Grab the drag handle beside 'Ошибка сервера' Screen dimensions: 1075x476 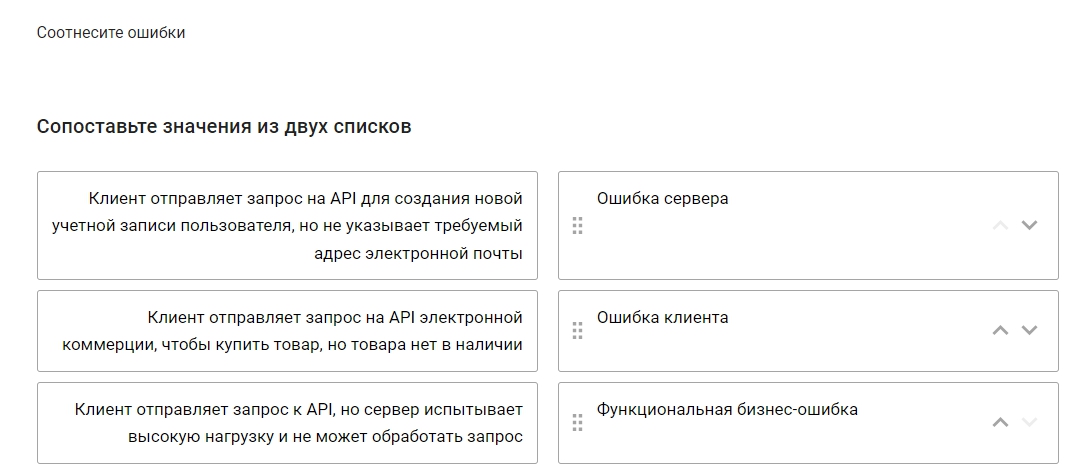577,226
